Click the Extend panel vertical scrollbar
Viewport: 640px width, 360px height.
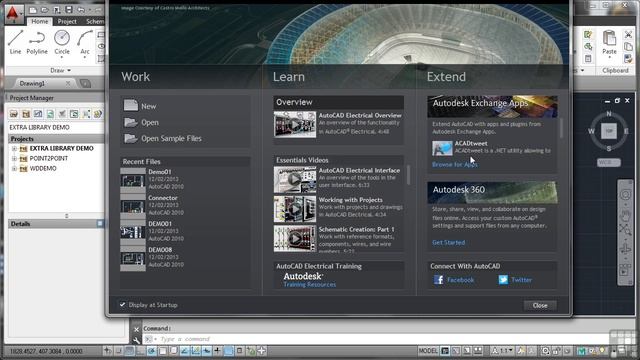click(561, 128)
